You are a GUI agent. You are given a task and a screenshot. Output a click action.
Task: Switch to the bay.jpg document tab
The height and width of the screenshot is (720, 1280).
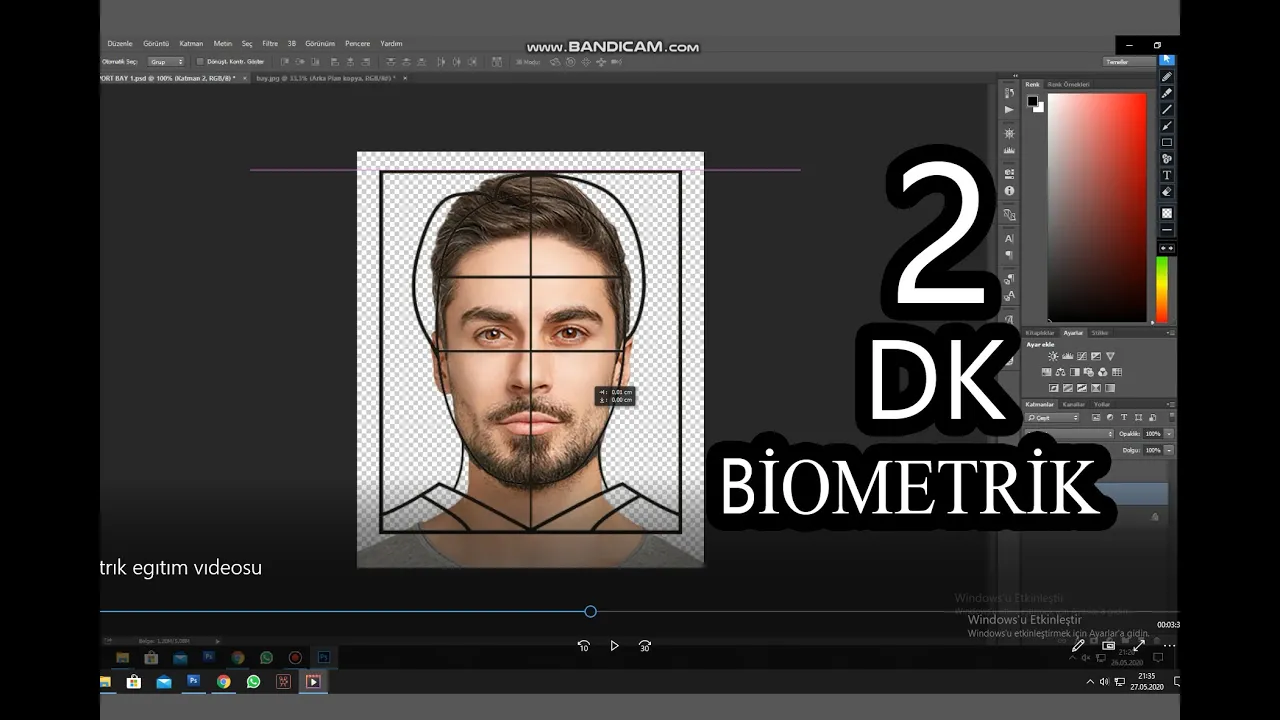pos(326,77)
